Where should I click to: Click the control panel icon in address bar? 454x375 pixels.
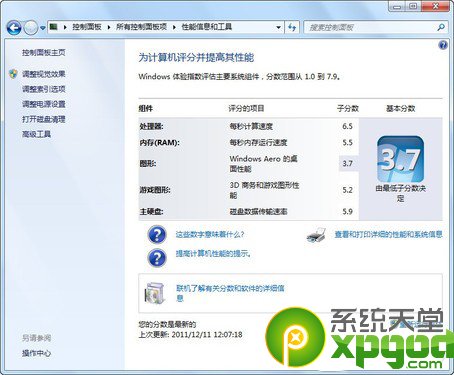(x=54, y=27)
